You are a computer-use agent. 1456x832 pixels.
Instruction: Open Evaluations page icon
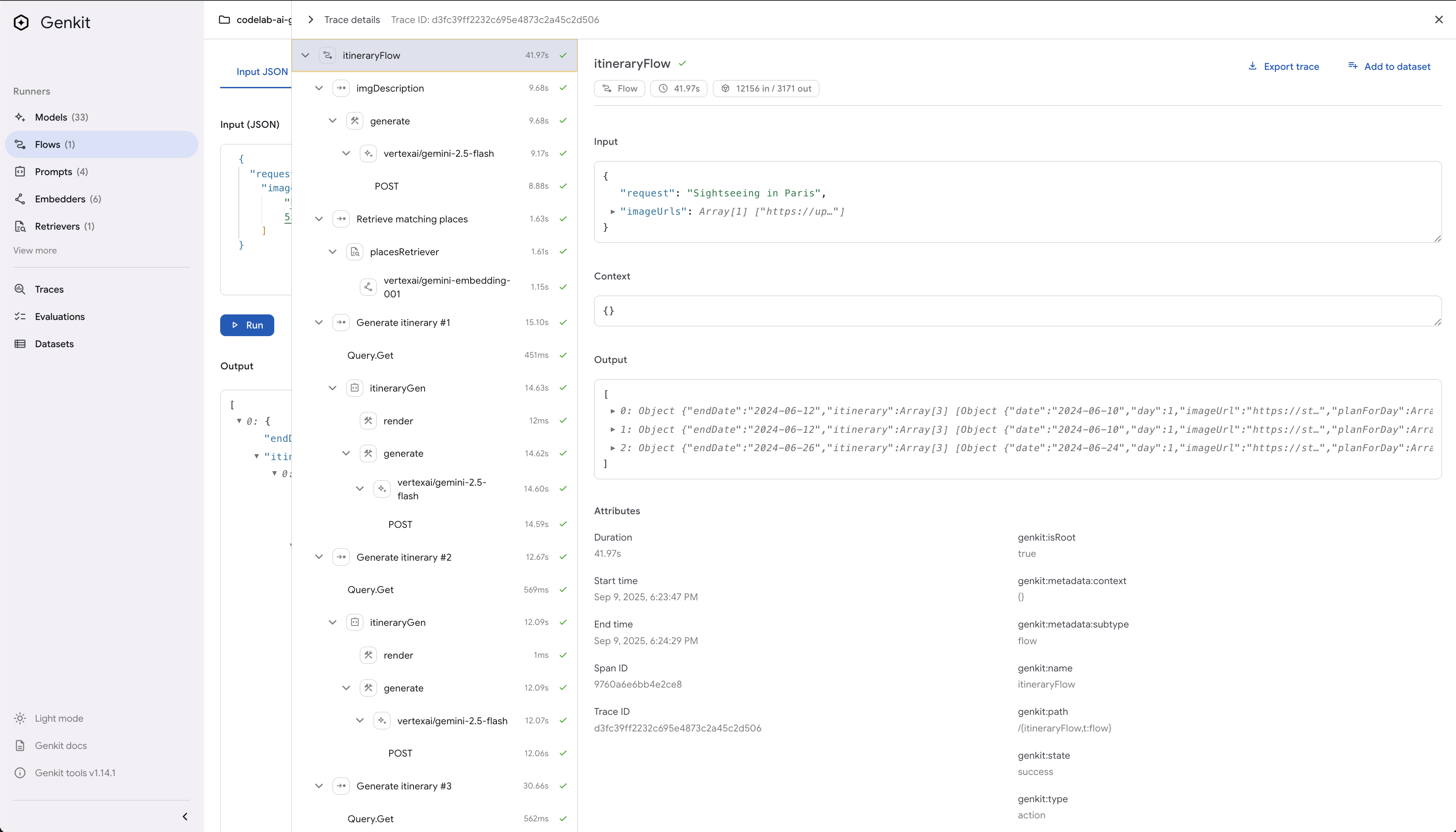(20, 317)
